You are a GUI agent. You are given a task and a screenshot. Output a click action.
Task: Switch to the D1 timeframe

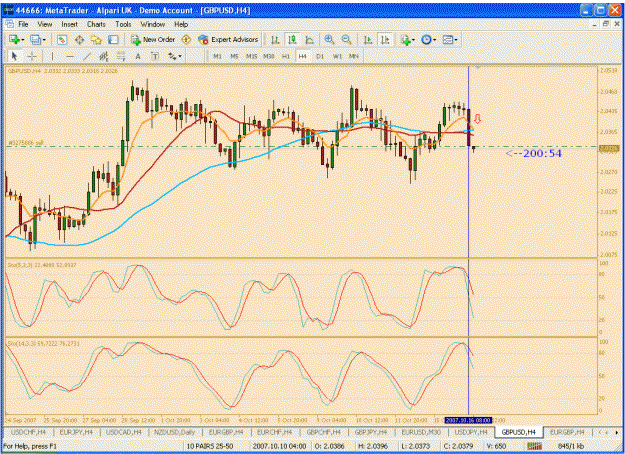(320, 56)
